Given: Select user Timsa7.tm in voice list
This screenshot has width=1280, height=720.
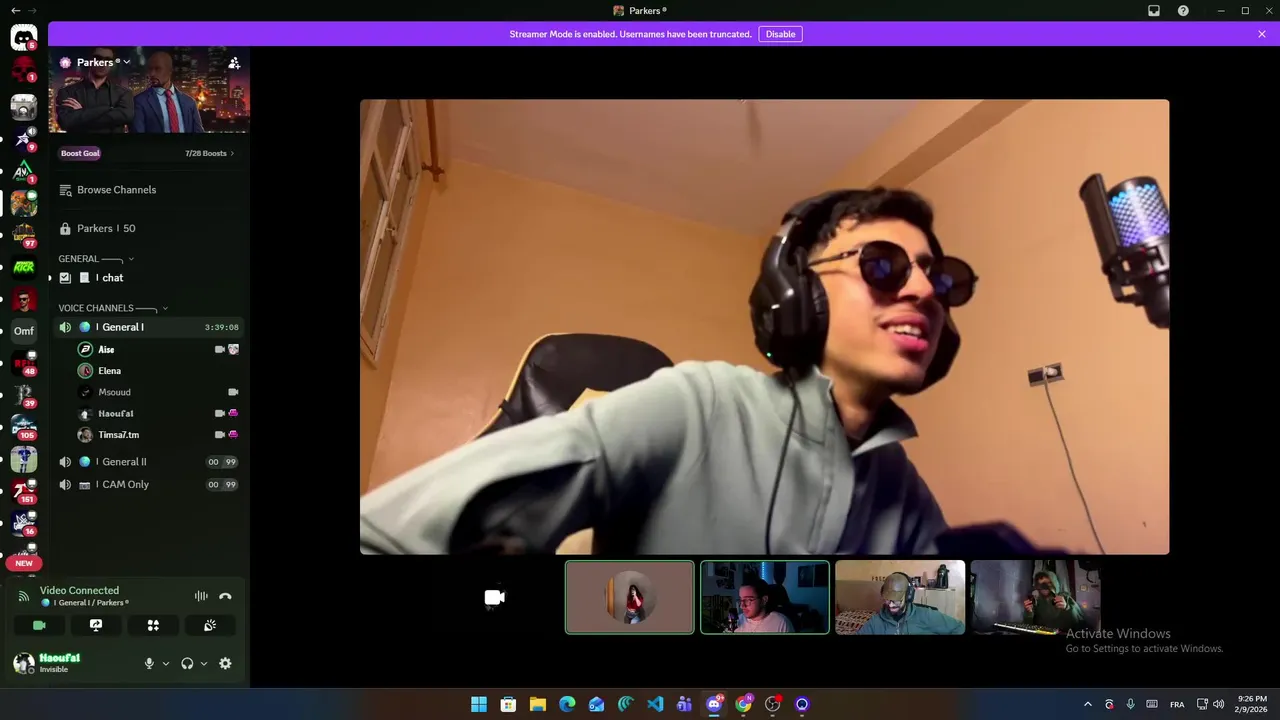Looking at the screenshot, I should 118,435.
